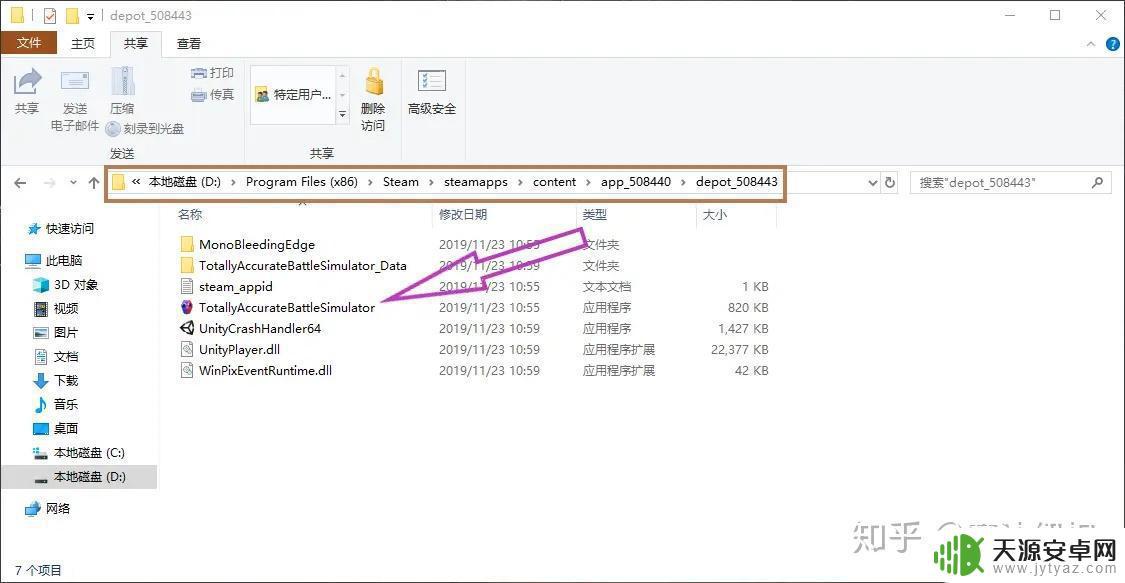Open Quick access (快速访问) in sidebar
Viewport: 1125px width, 583px height.
70,229
